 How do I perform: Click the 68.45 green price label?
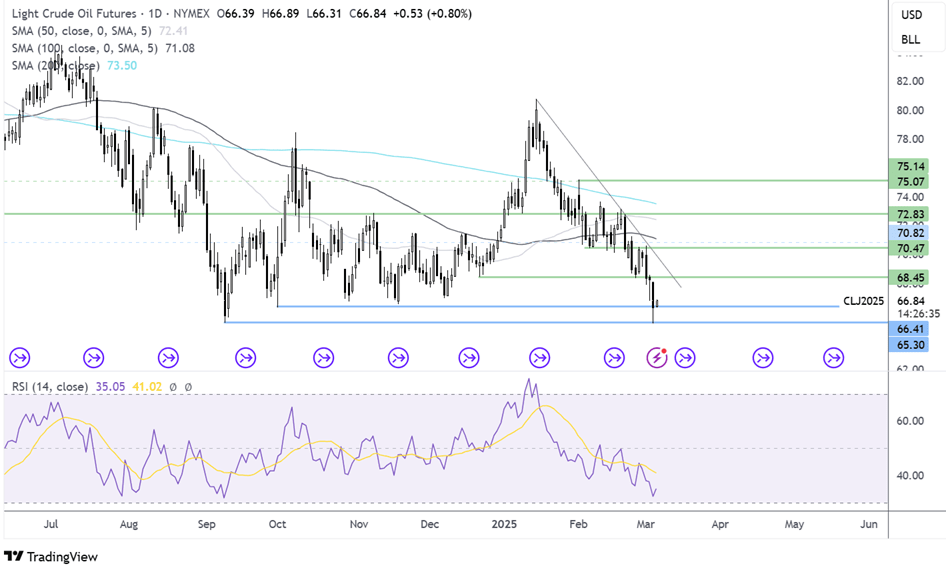(x=910, y=278)
